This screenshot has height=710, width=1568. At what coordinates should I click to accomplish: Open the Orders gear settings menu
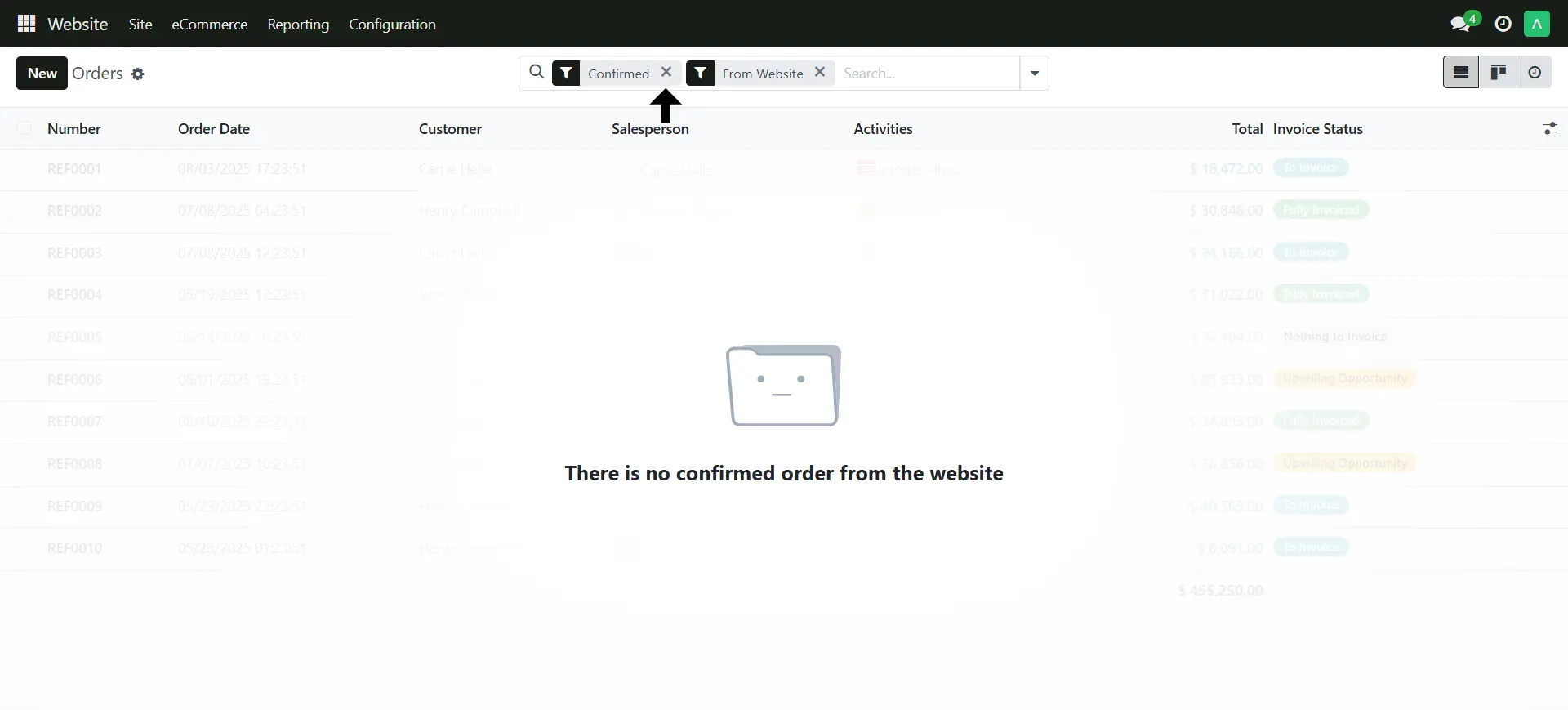pos(138,74)
